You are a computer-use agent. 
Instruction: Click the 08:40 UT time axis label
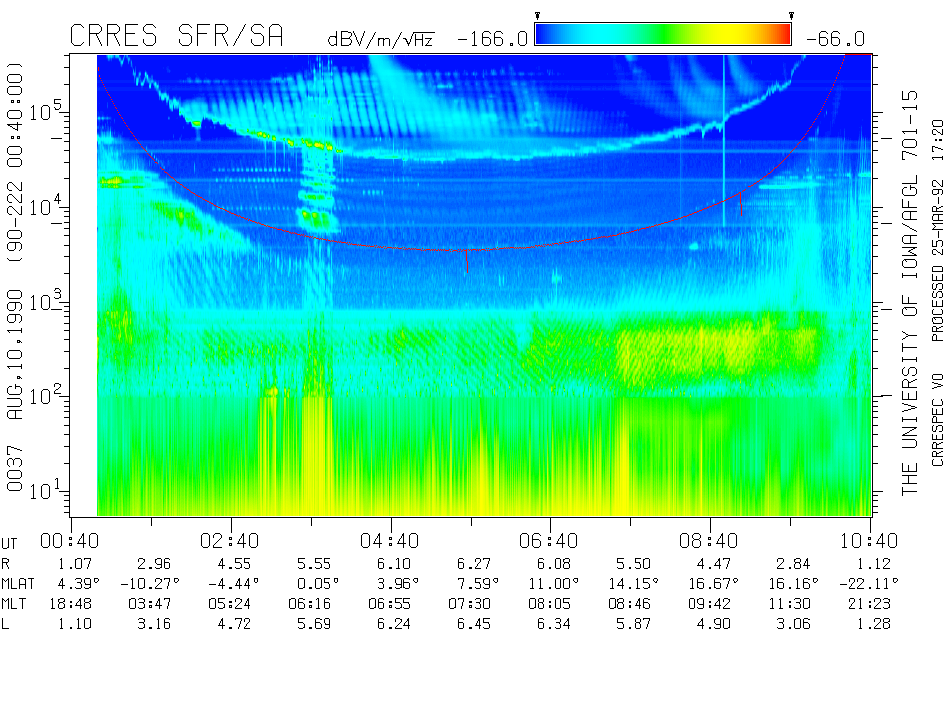[710, 541]
